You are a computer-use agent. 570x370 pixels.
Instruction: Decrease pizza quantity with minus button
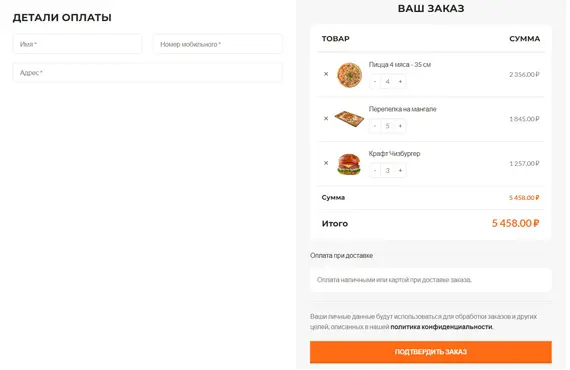tap(375, 81)
